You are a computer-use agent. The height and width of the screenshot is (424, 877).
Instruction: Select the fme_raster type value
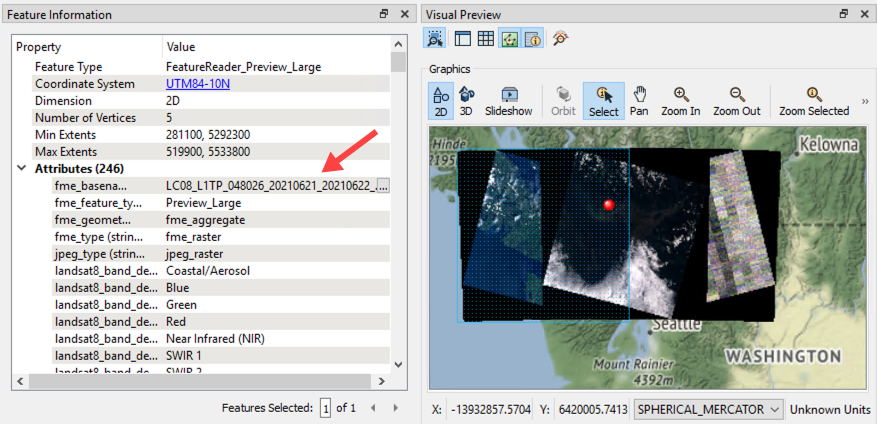pyautogui.click(x=194, y=237)
